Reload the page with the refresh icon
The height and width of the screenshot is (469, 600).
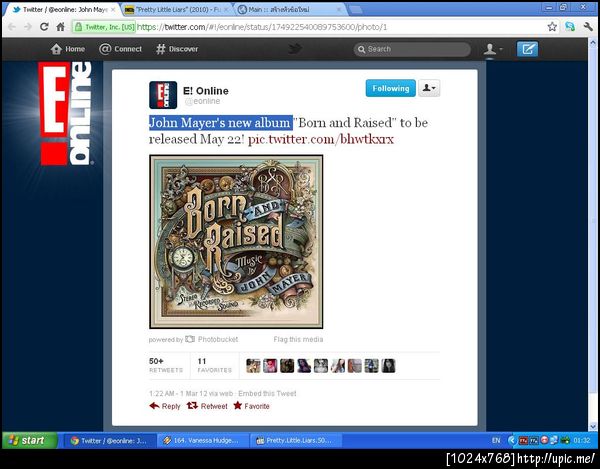44,27
